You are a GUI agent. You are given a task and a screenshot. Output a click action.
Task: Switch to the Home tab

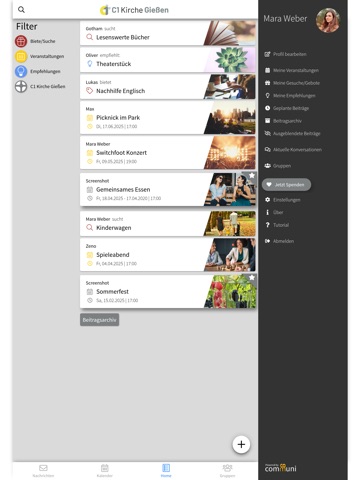166,471
